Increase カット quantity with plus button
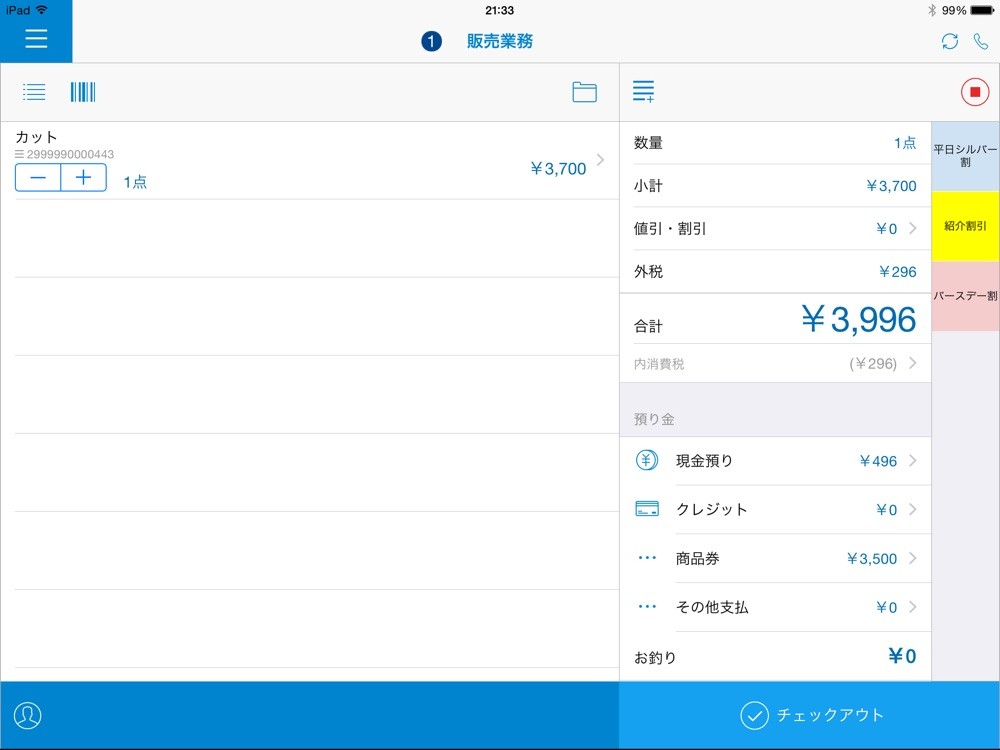 coord(84,178)
